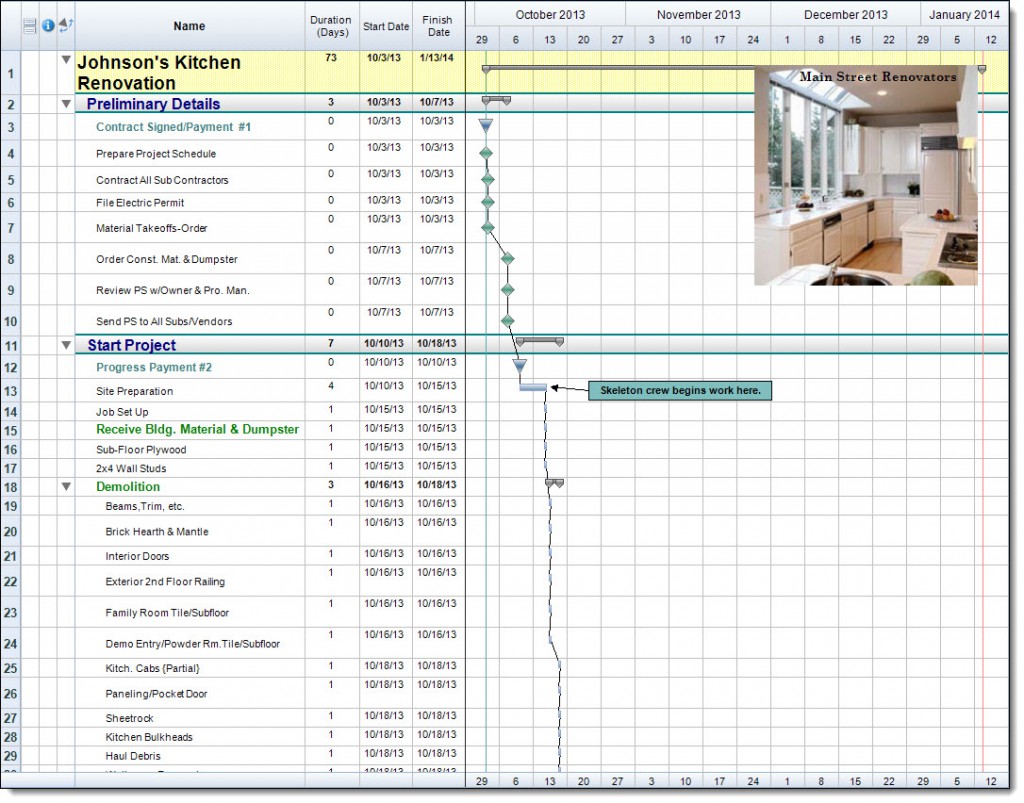Click the Progress Payment #2 milestone marker
This screenshot has height=803, width=1024.
pyautogui.click(x=520, y=366)
